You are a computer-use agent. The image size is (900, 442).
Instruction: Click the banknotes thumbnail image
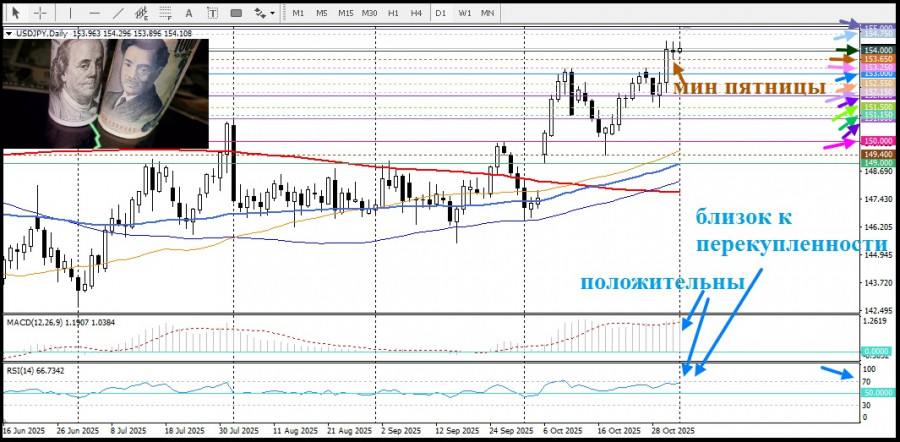106,92
